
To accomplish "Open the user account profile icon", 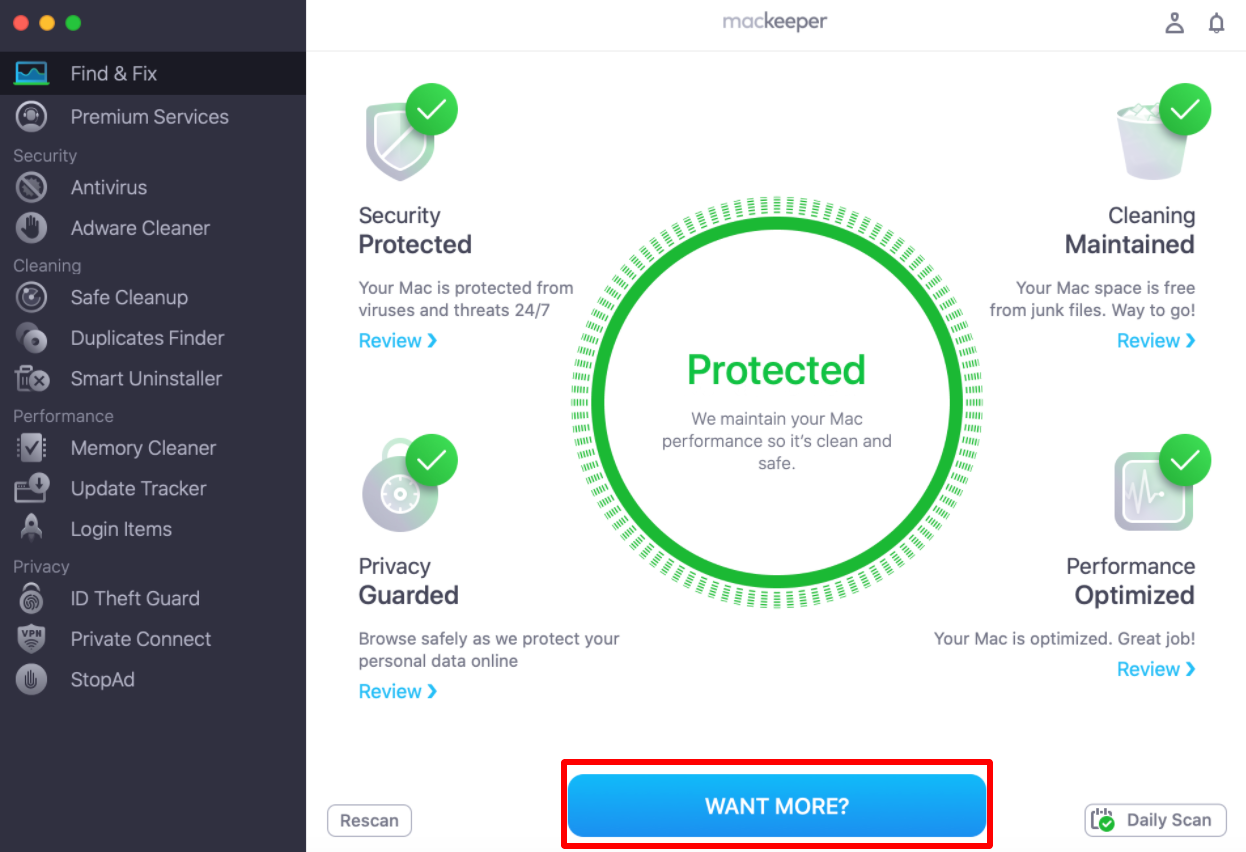I will click(1175, 23).
